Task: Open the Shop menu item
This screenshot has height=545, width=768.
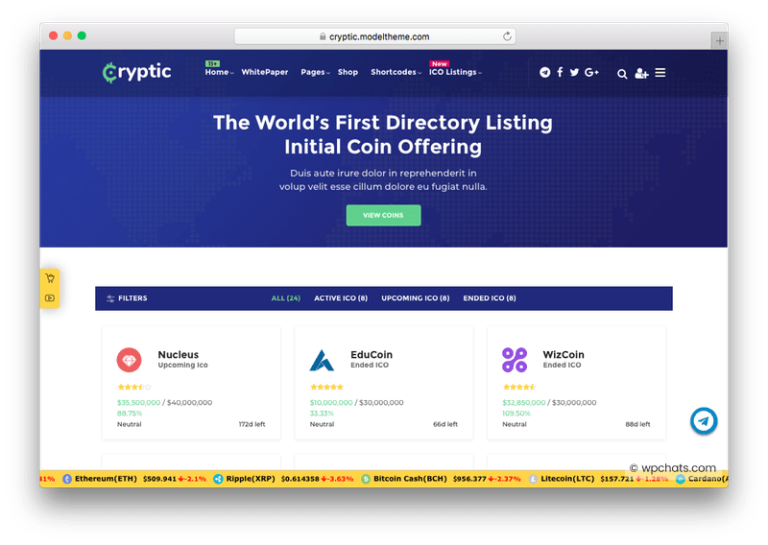Action: (x=348, y=72)
